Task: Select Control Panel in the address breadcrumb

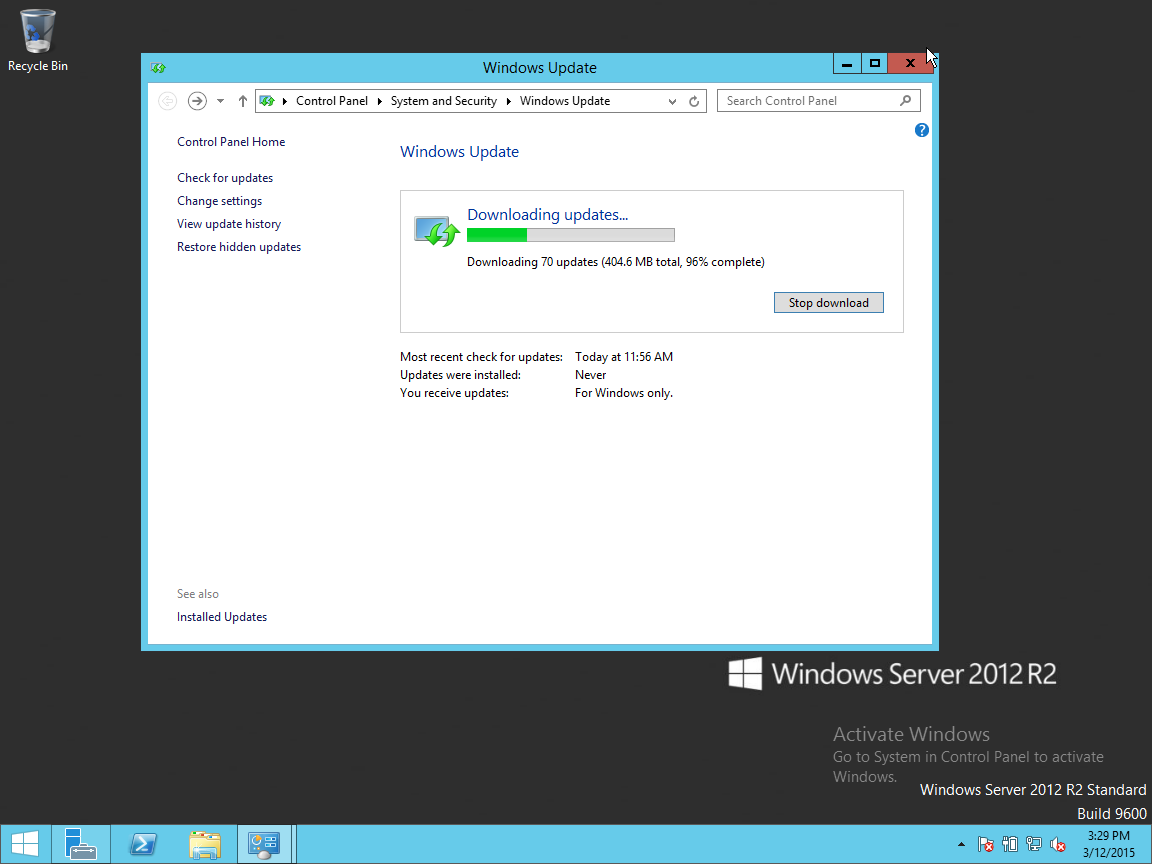Action: pos(331,101)
